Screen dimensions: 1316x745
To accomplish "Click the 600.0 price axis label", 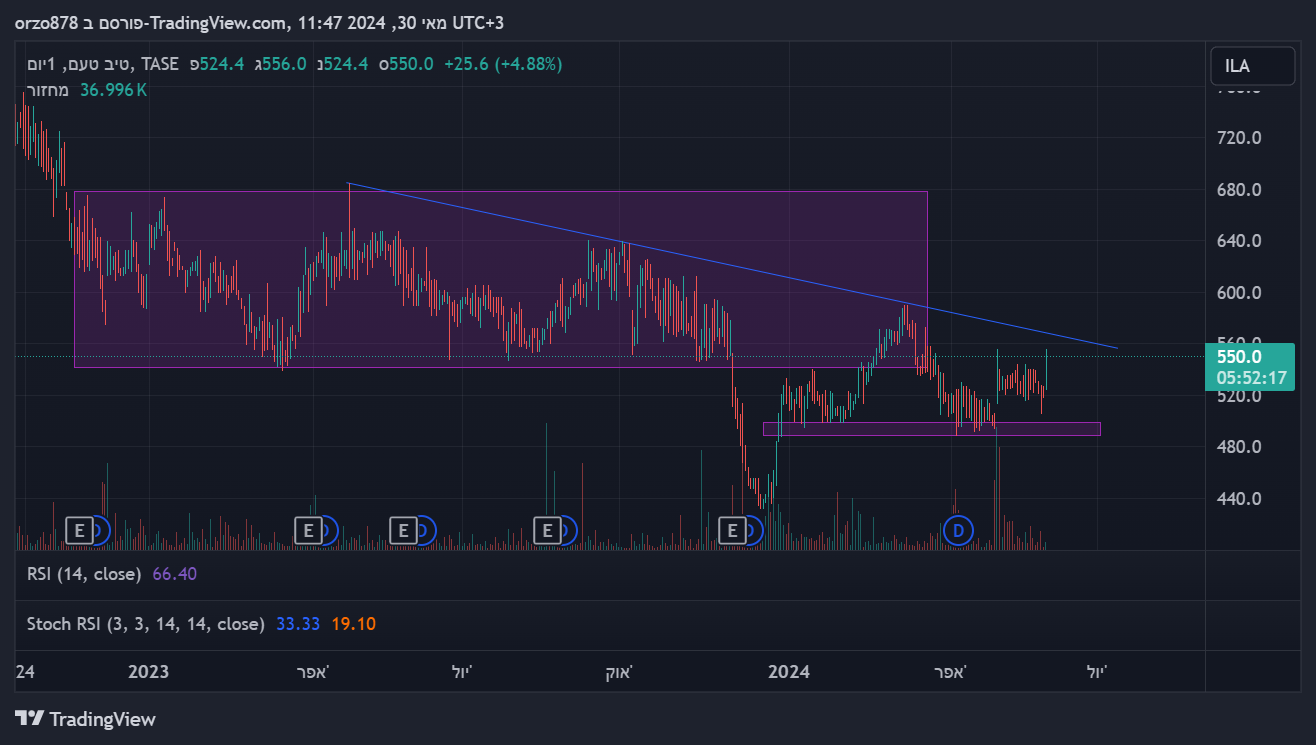I will (x=1239, y=293).
